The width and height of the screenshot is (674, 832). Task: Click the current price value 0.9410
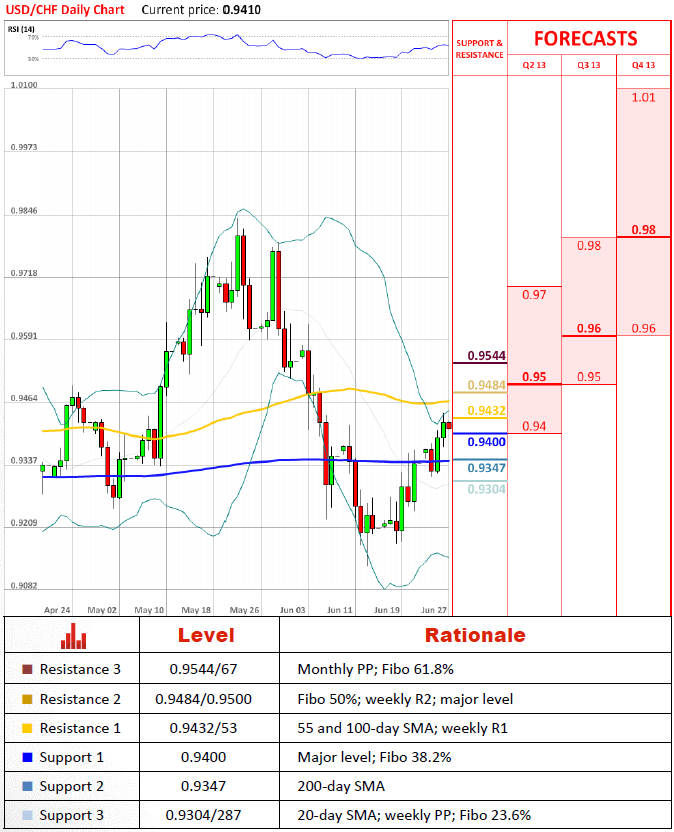pos(241,10)
